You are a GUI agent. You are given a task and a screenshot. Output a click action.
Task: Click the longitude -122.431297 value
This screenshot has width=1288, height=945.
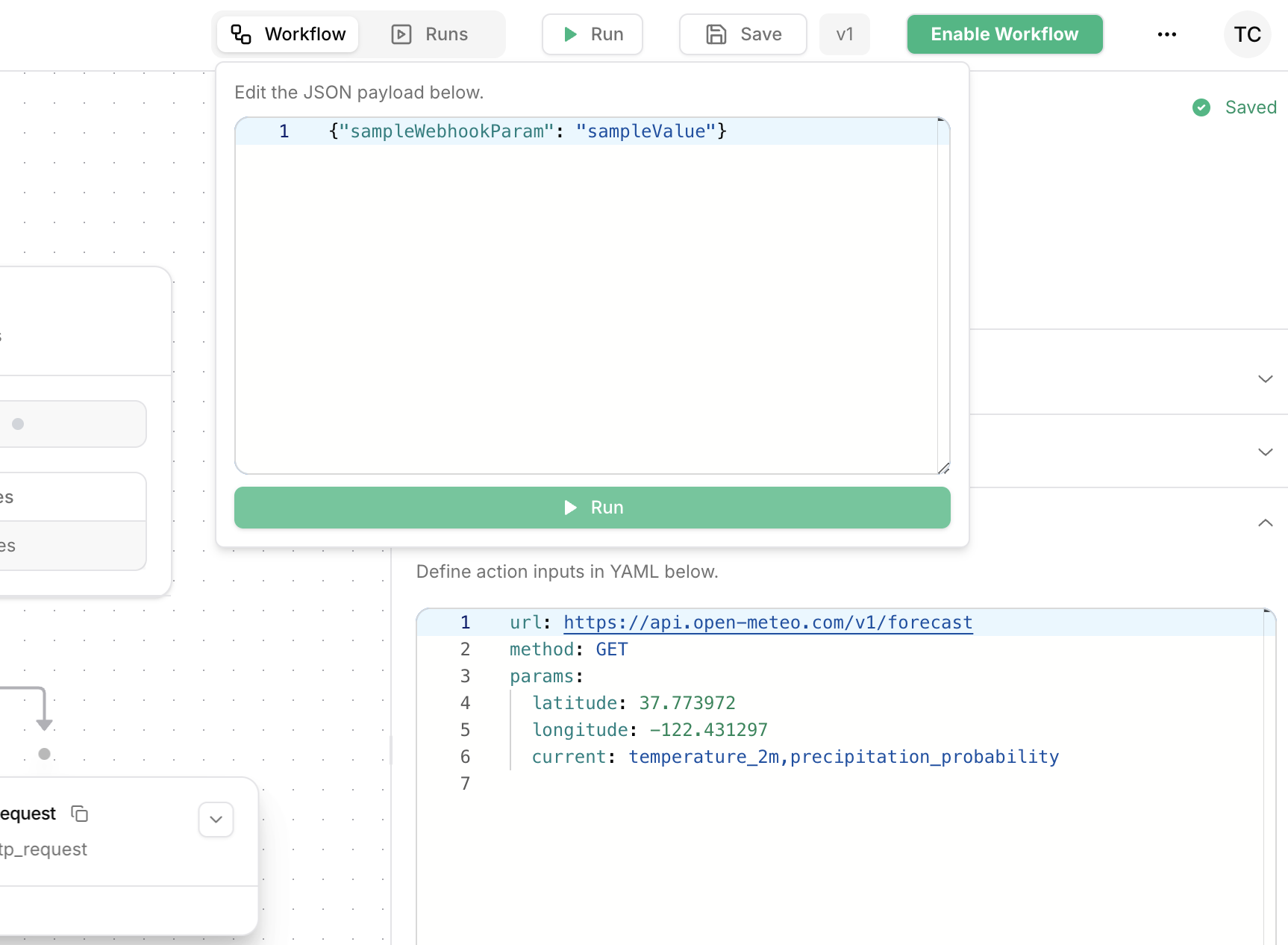(708, 730)
